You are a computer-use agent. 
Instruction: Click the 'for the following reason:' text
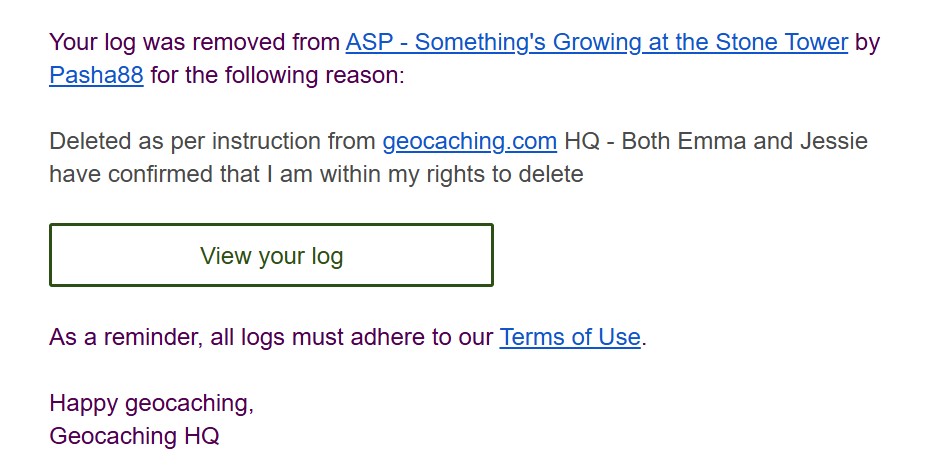[277, 76]
